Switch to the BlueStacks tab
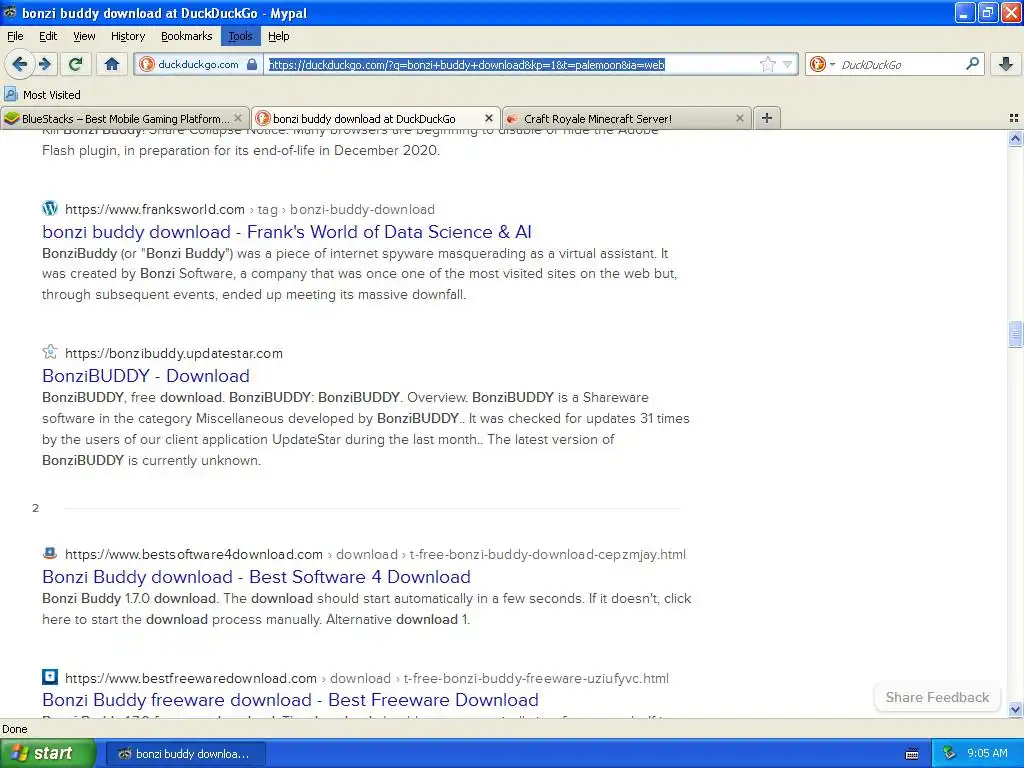This screenshot has height=768, width=1024. point(125,118)
